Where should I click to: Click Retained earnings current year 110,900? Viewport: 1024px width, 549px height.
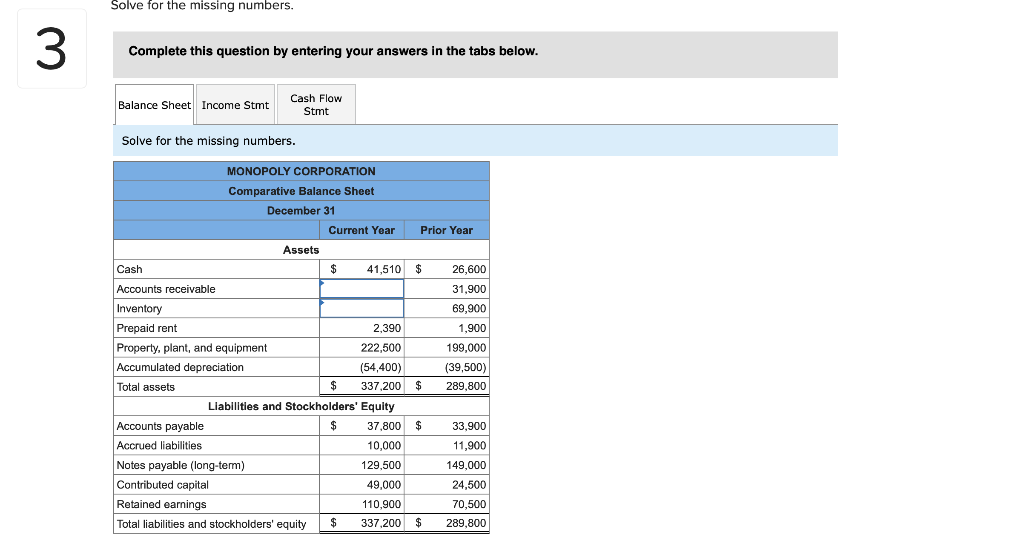[381, 504]
